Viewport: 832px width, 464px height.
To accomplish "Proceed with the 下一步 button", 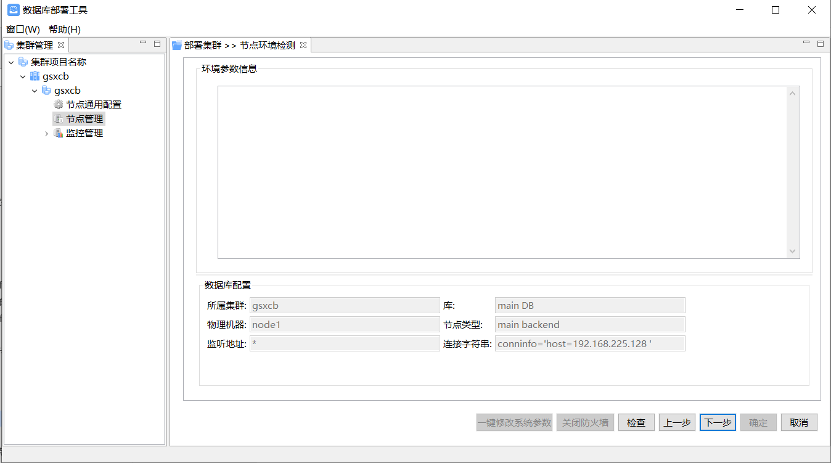I will (718, 423).
